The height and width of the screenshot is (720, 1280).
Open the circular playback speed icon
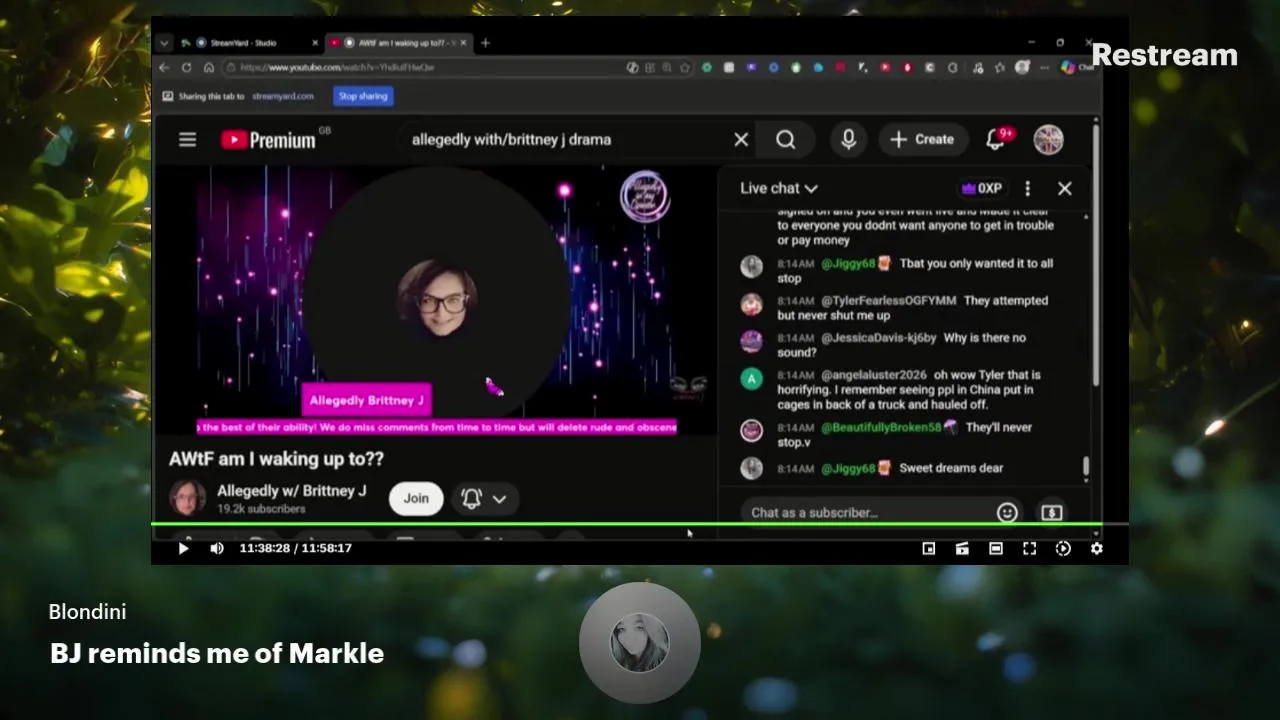pyautogui.click(x=1063, y=548)
